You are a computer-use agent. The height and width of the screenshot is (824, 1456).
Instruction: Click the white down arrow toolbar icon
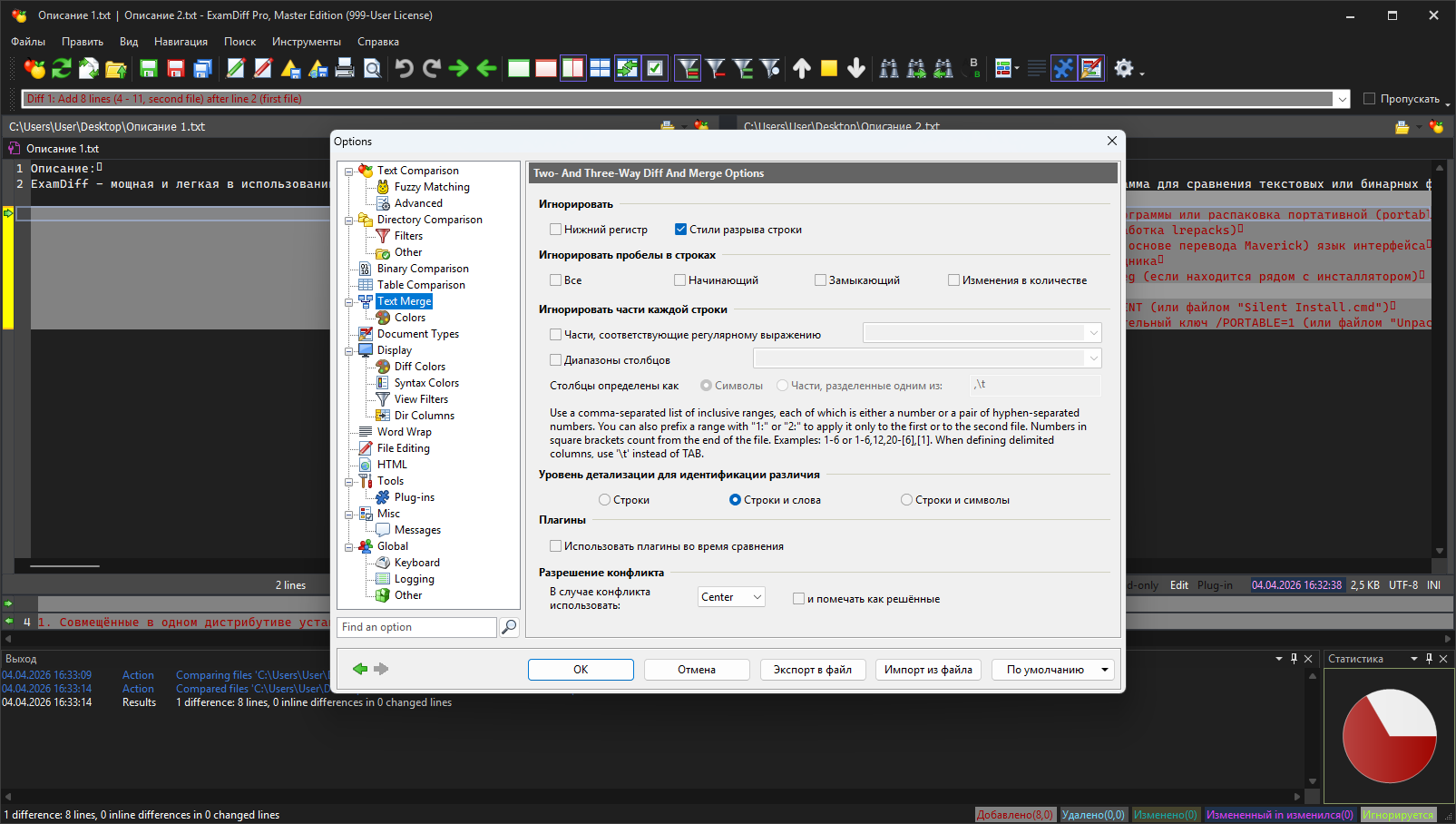856,68
